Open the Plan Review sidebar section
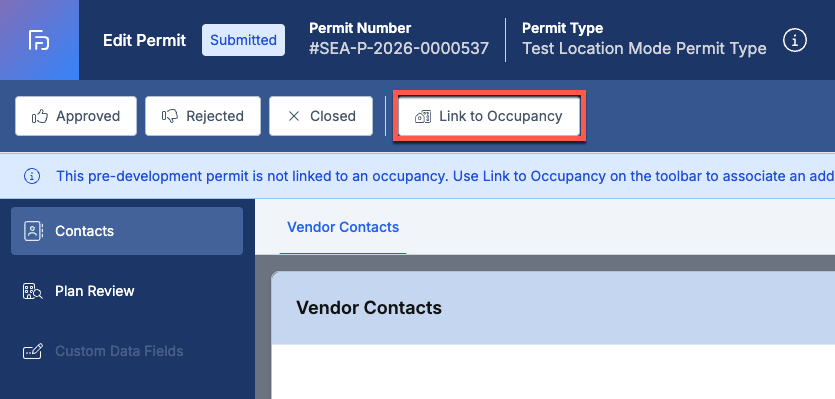The height and width of the screenshot is (399, 835). click(127, 291)
